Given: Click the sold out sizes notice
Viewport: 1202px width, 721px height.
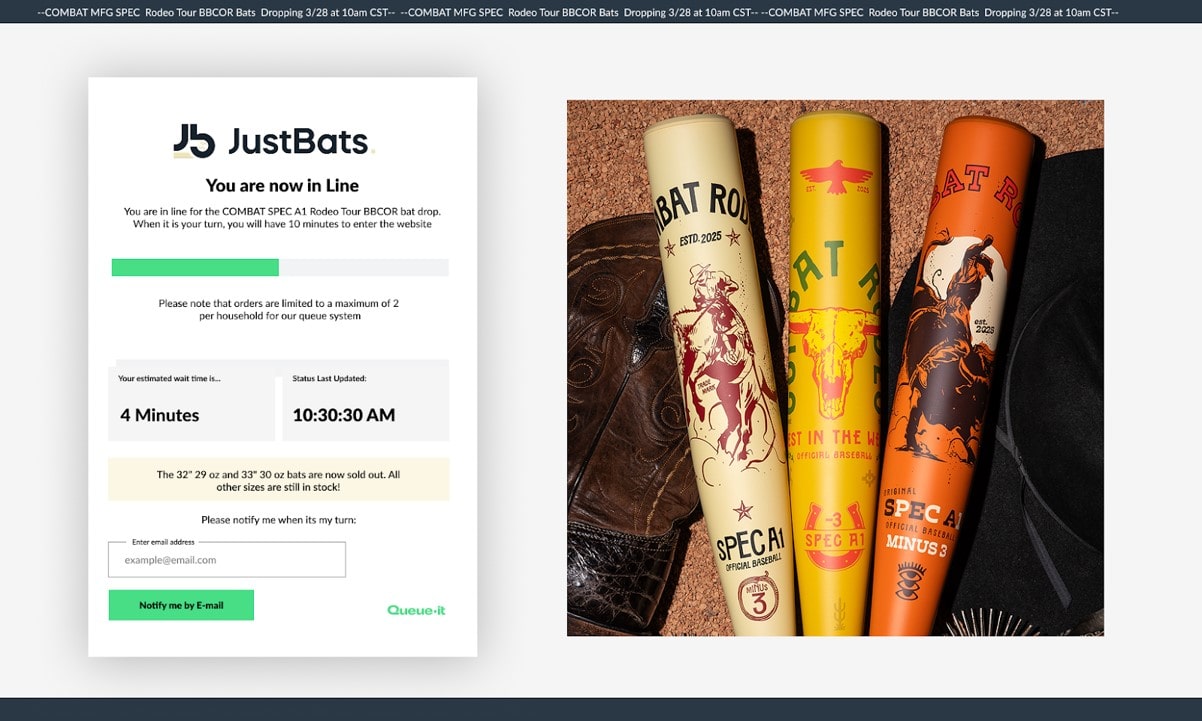Looking at the screenshot, I should 279,480.
